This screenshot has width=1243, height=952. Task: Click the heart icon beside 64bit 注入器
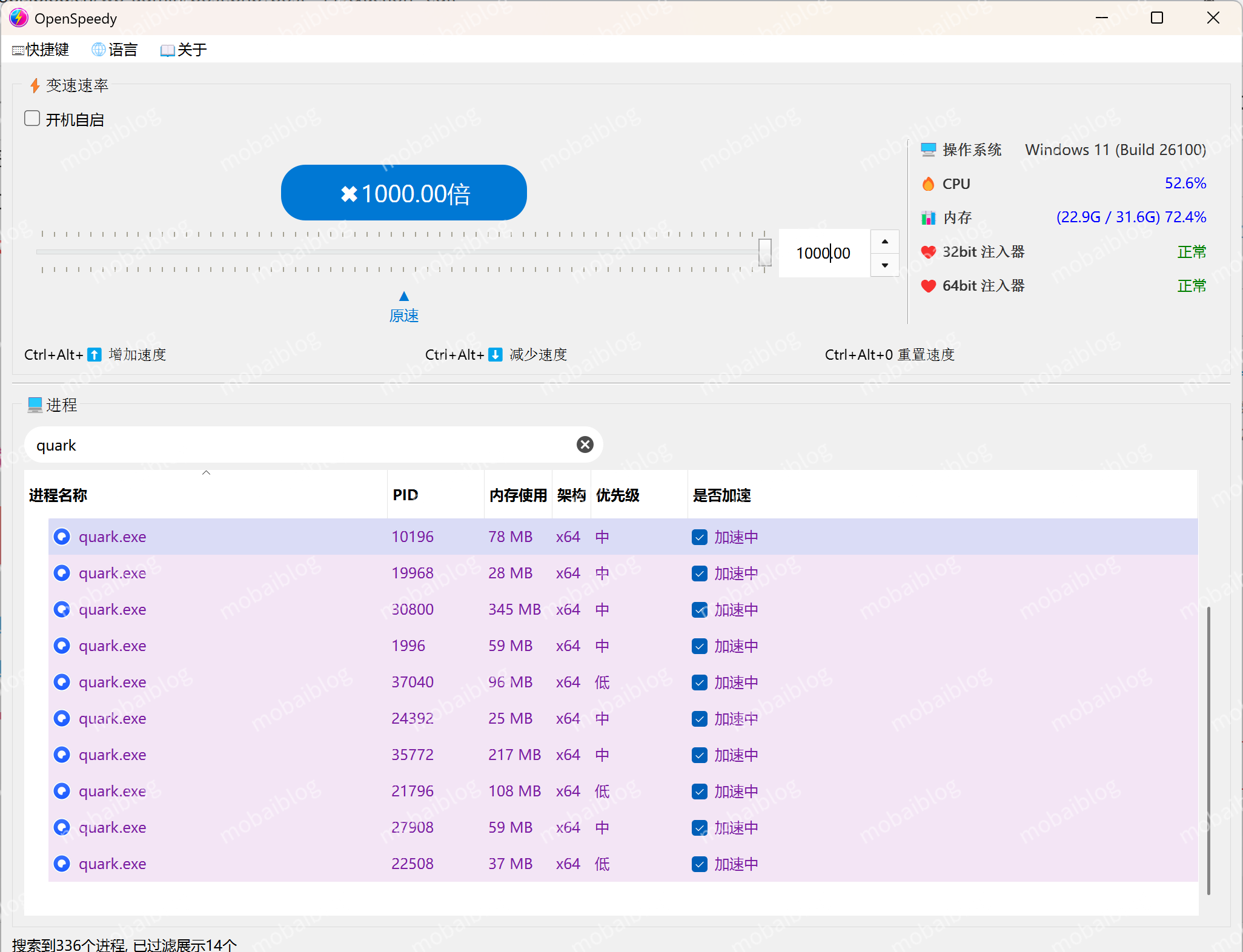(928, 285)
